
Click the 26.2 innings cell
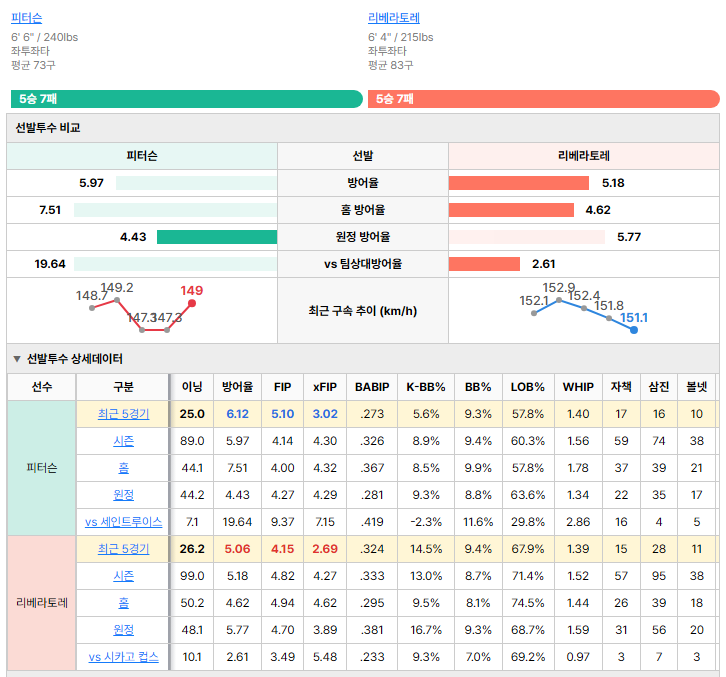pyautogui.click(x=192, y=549)
